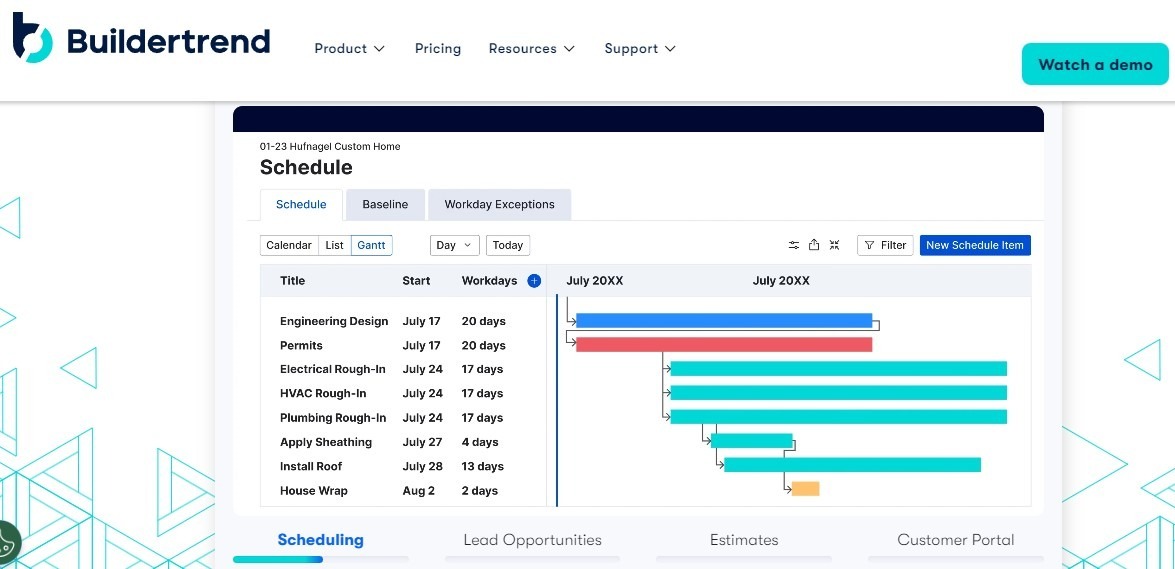
Task: Click the blue Engineering Design Gantt bar
Action: [724, 321]
